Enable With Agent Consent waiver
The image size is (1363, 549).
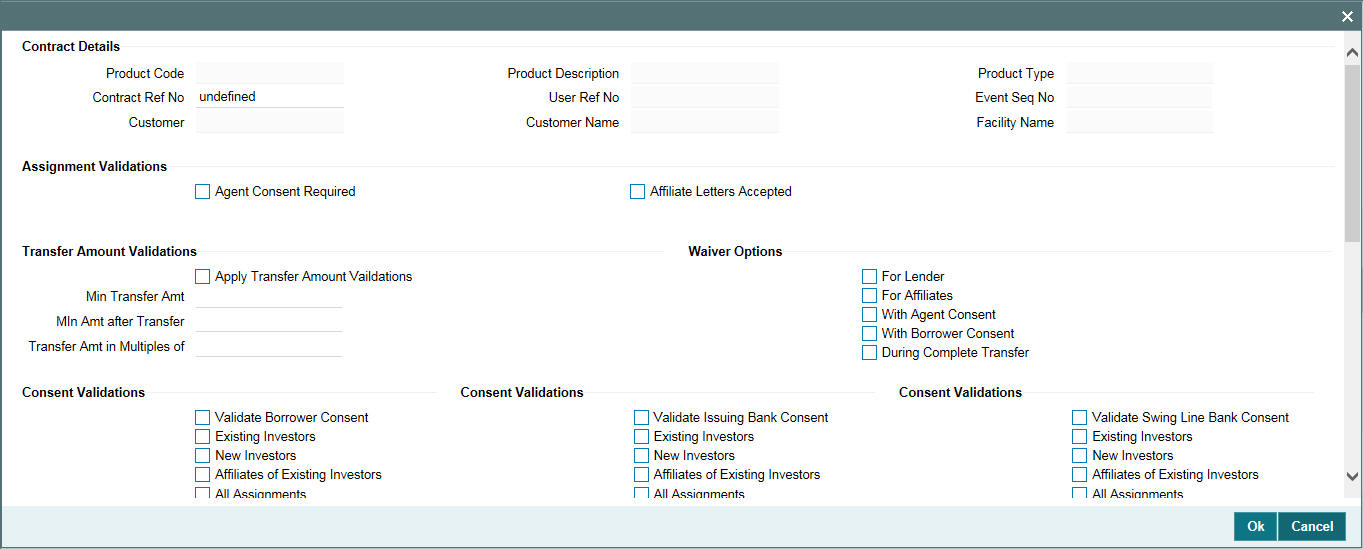(x=869, y=315)
